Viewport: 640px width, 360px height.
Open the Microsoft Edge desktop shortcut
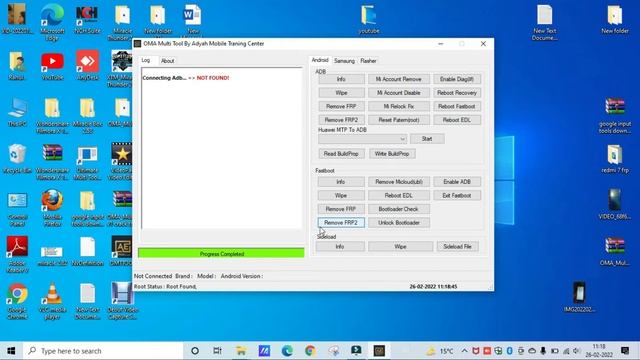(52, 22)
